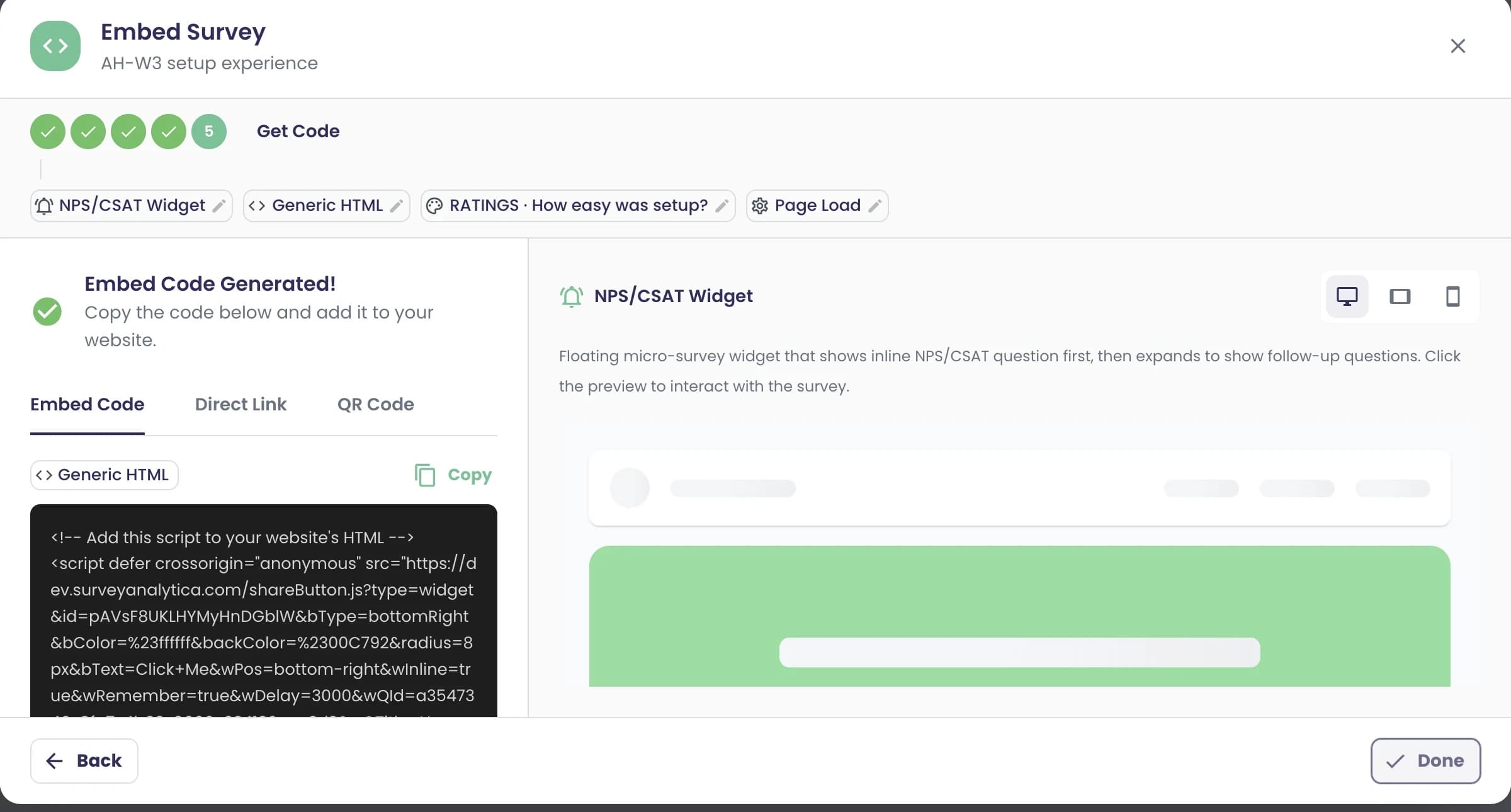Go back with the Back button
Screen dimensions: 1511x812
[x=84, y=761]
